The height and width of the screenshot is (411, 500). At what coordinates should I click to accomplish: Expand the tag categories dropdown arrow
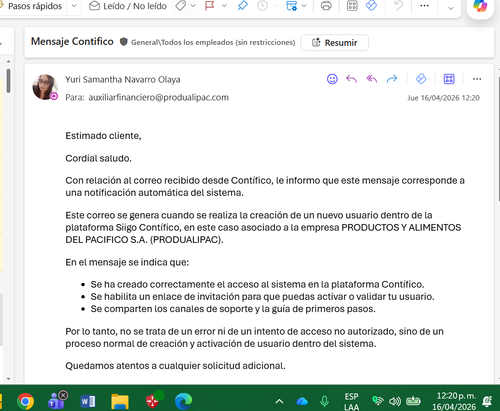pyautogui.click(x=193, y=6)
